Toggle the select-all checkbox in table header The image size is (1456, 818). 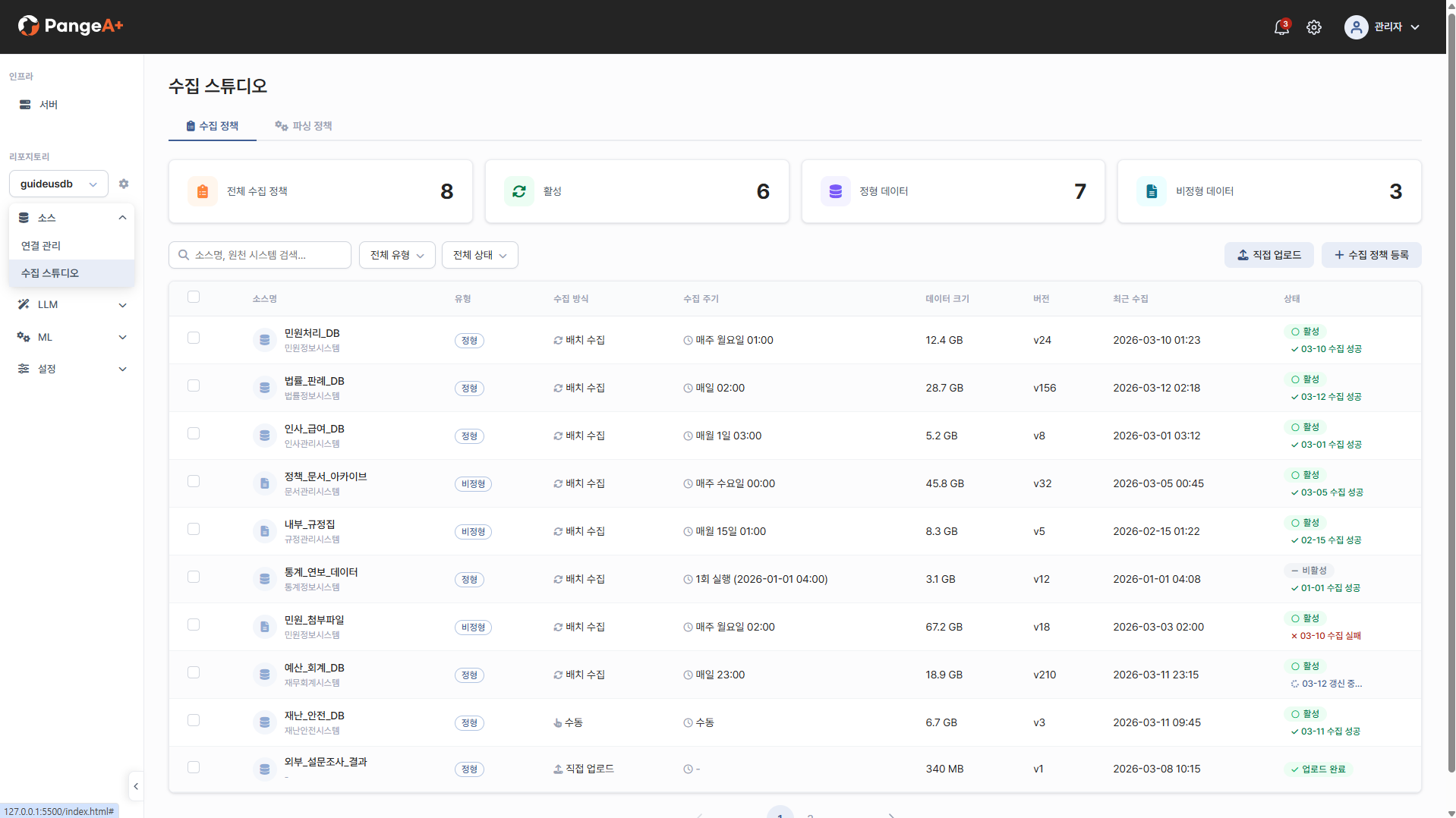coord(194,297)
